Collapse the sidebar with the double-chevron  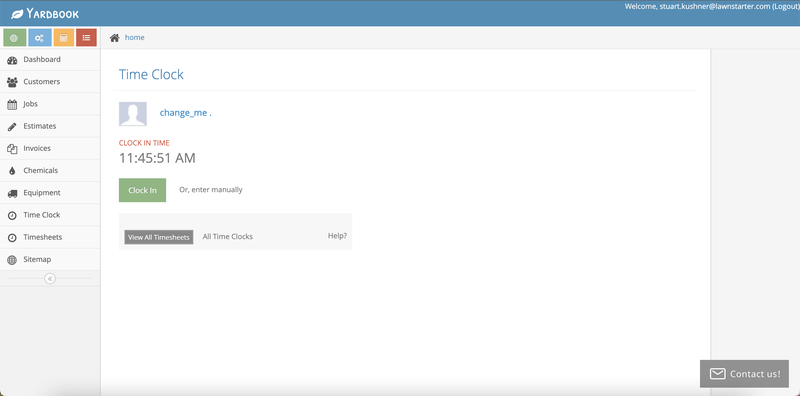pos(50,279)
